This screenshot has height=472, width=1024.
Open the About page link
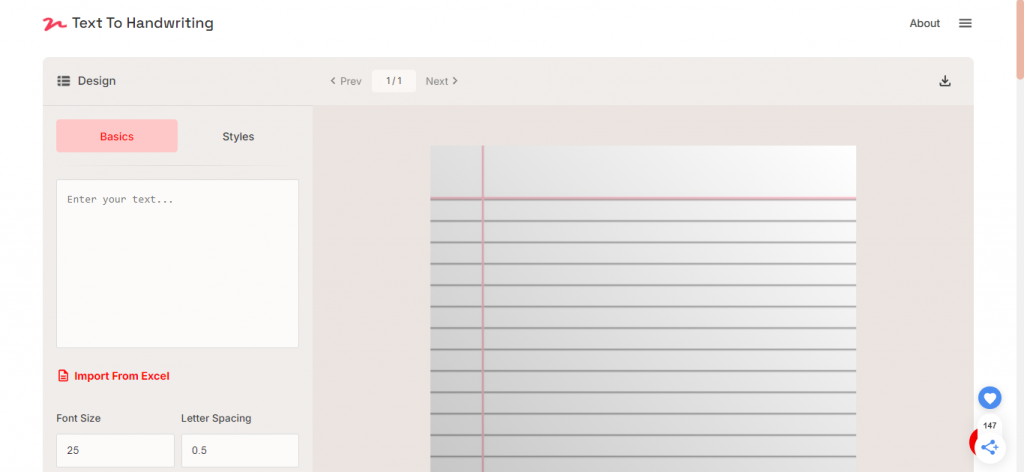click(x=925, y=24)
